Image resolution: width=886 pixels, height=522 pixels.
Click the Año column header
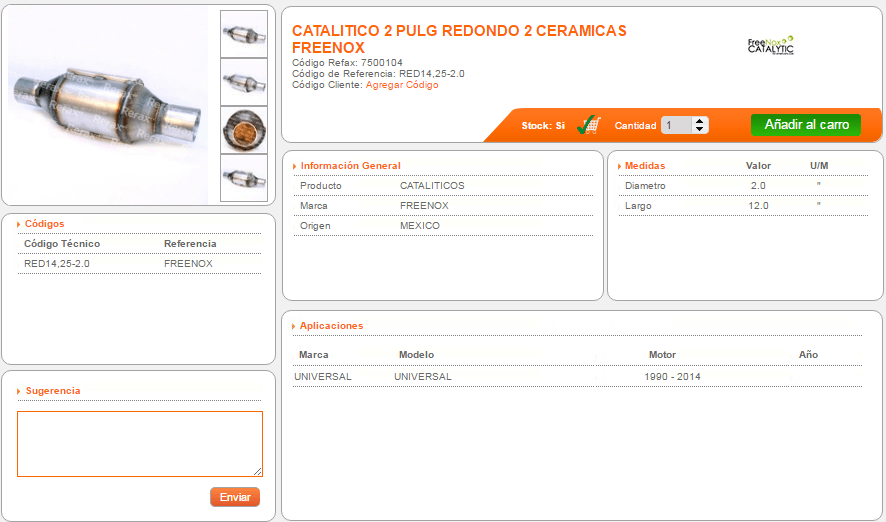click(808, 355)
